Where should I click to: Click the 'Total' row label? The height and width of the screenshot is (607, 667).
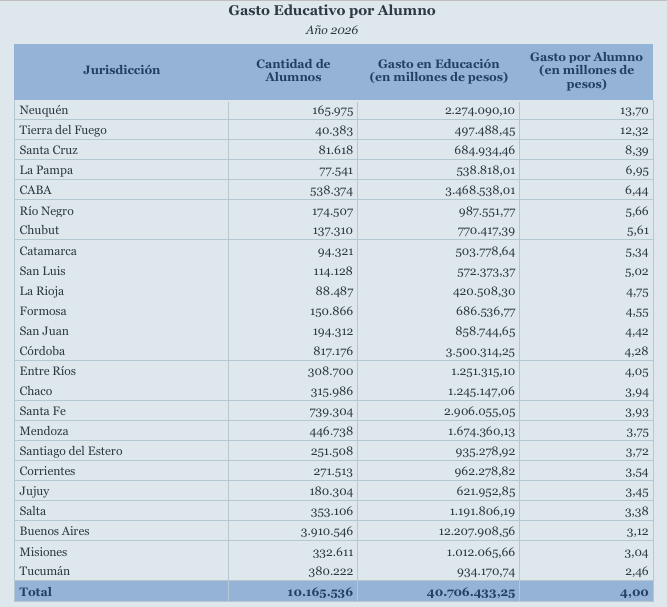pyautogui.click(x=36, y=592)
